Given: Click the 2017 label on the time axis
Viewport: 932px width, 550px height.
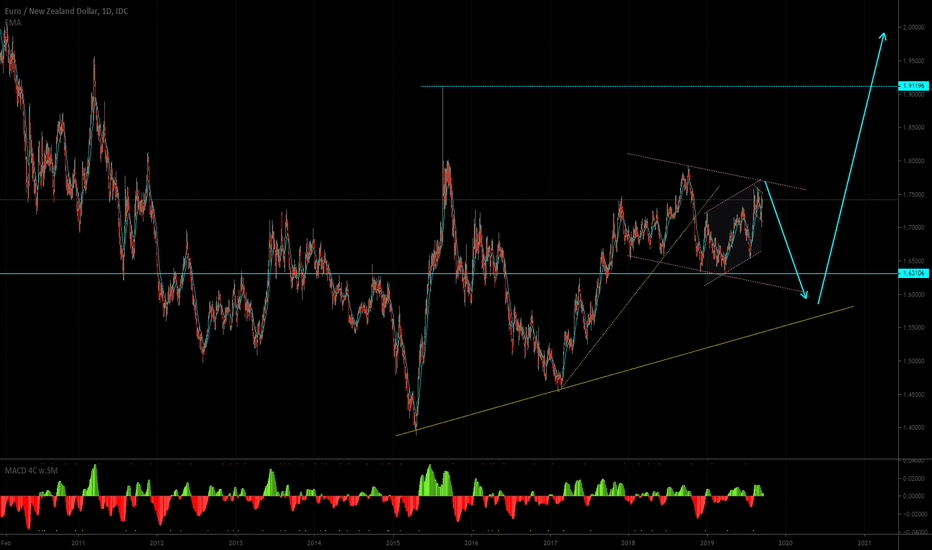Looking at the screenshot, I should 550,542.
